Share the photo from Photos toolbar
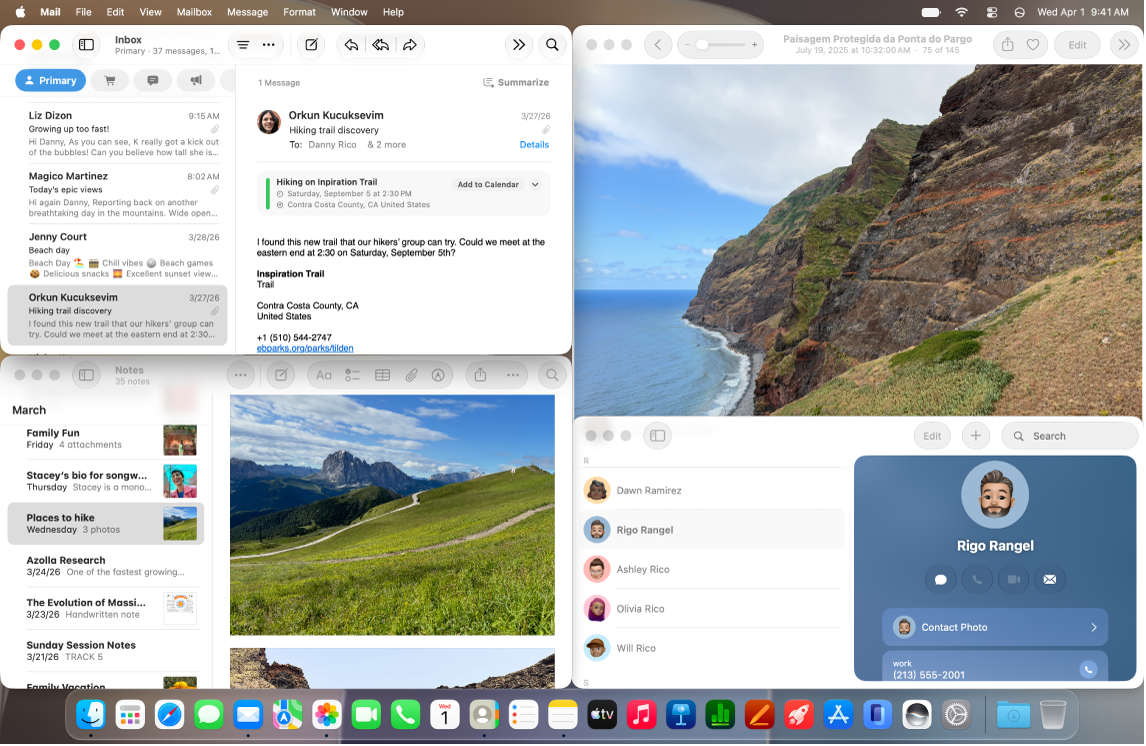 tap(1008, 45)
